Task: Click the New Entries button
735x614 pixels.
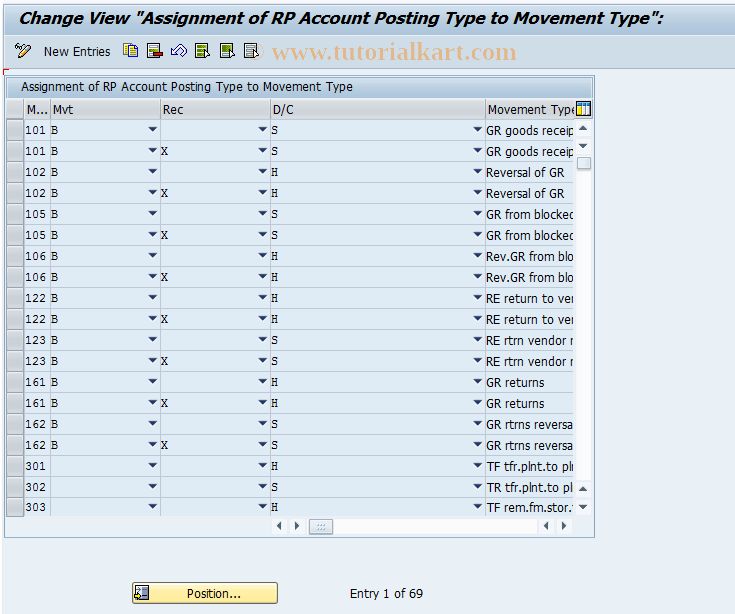Action: coord(77,52)
